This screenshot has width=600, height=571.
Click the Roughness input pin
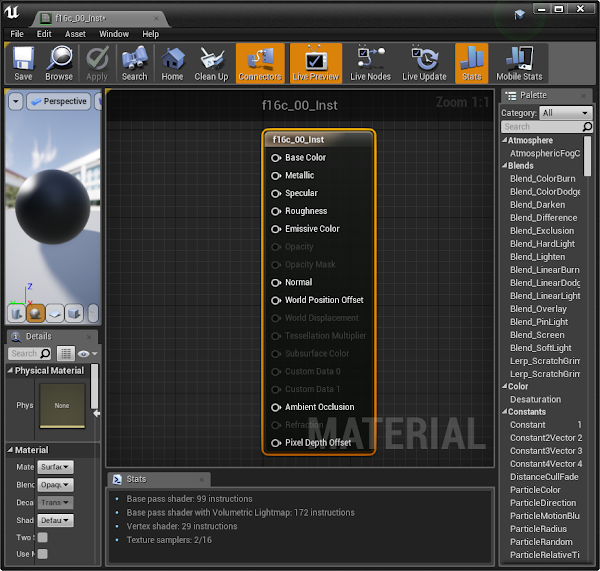pos(276,211)
